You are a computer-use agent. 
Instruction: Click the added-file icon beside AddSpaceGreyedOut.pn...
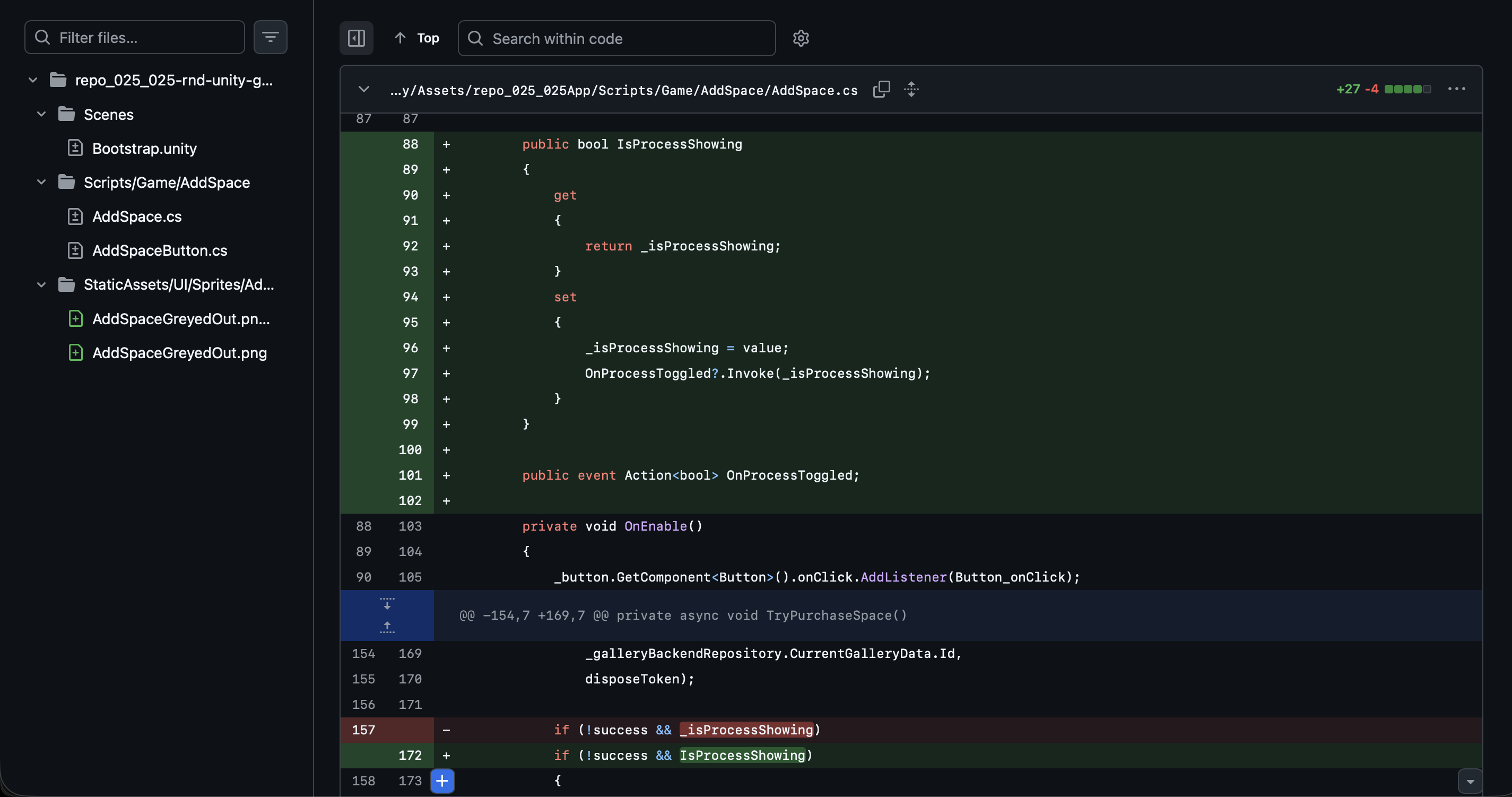[75, 318]
